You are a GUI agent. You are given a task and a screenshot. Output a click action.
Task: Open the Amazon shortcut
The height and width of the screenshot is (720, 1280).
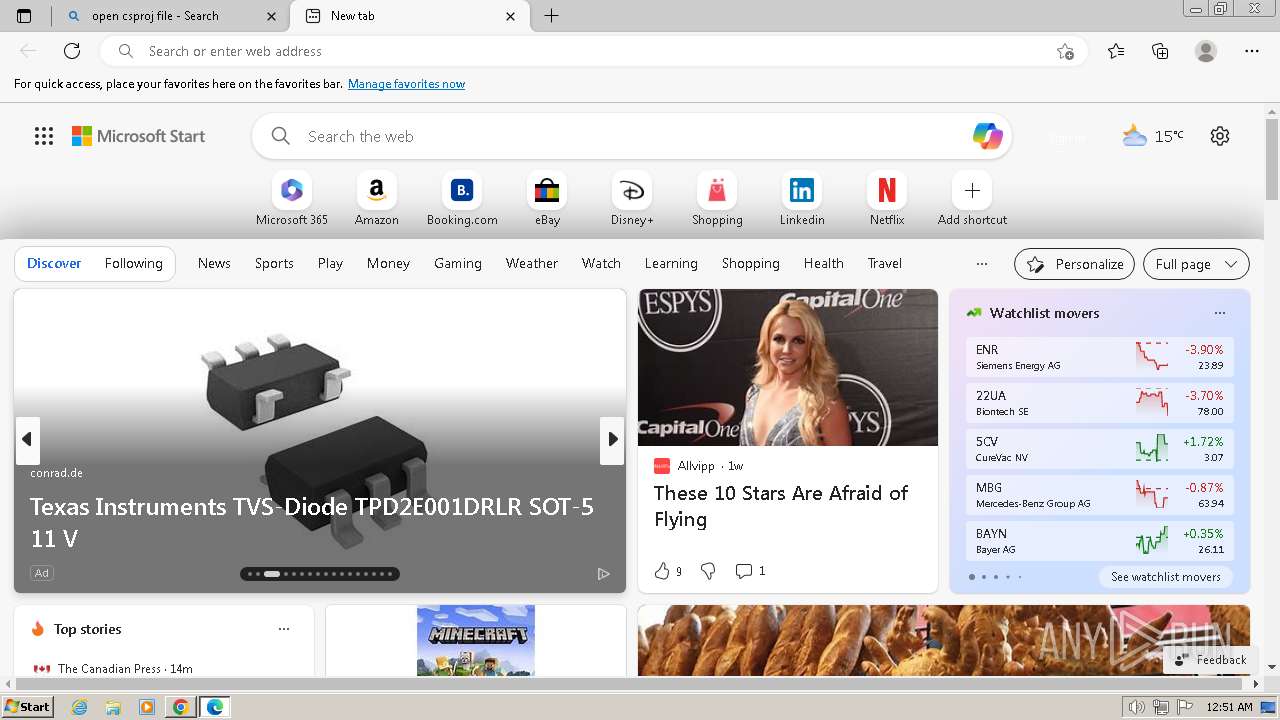click(x=377, y=199)
